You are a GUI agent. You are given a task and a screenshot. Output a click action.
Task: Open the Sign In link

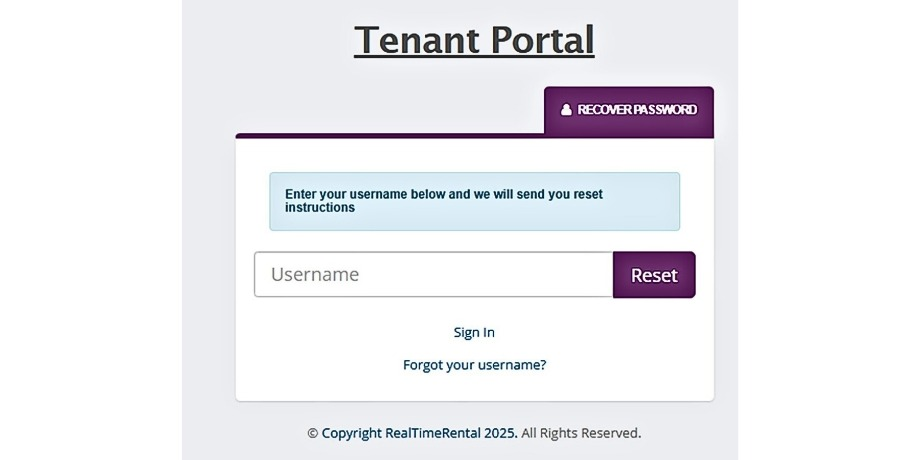tap(474, 332)
